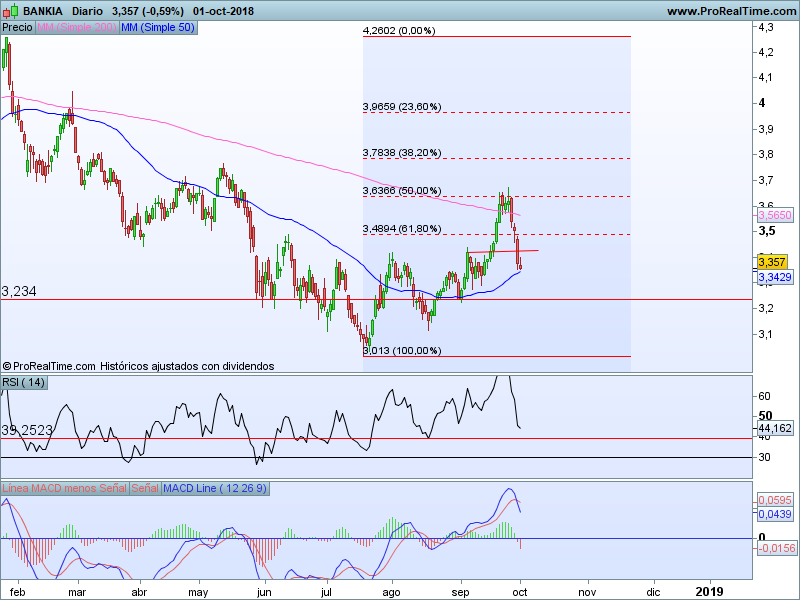Click the Fibonacci label 3,4894 (61,80%)
Screen dimensions: 800x600
(402, 229)
